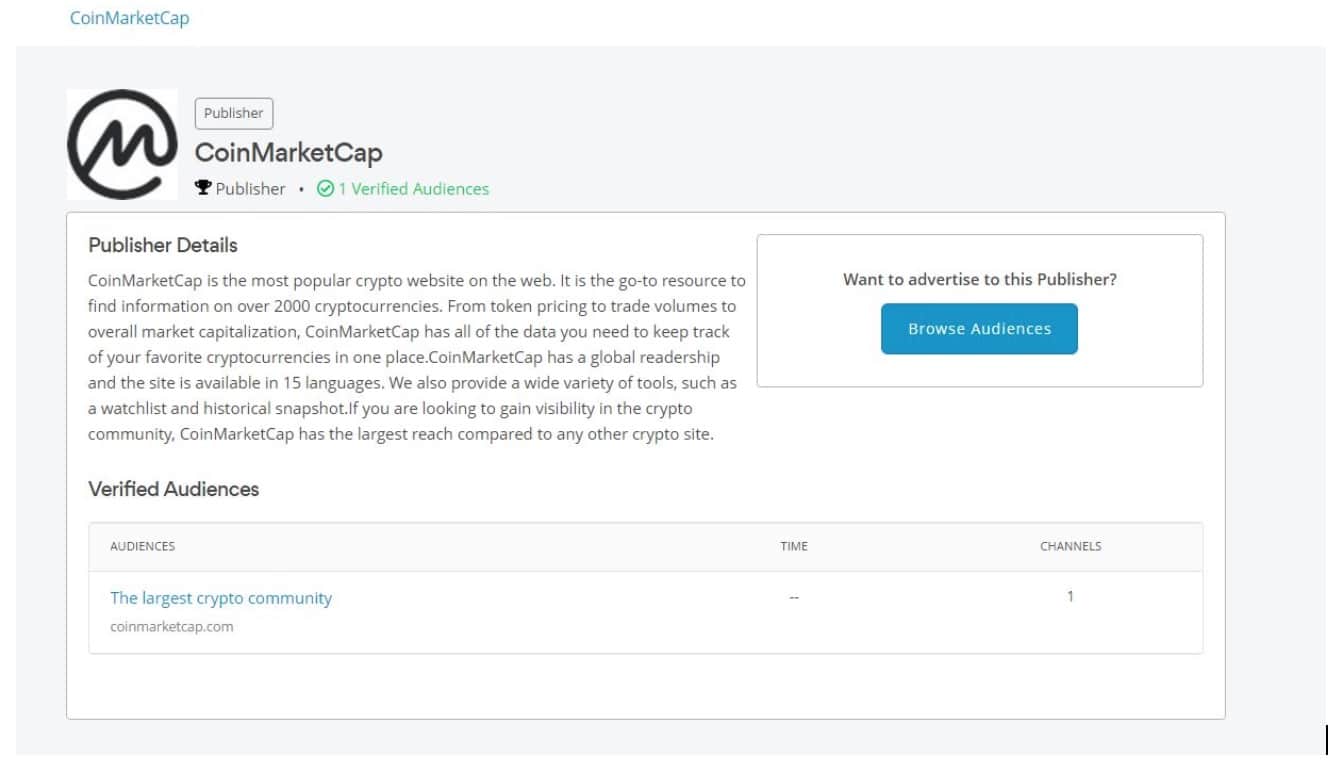Click the 'Want to advertise to this Publisher?' text
The height and width of the screenshot is (761, 1342).
(x=979, y=279)
